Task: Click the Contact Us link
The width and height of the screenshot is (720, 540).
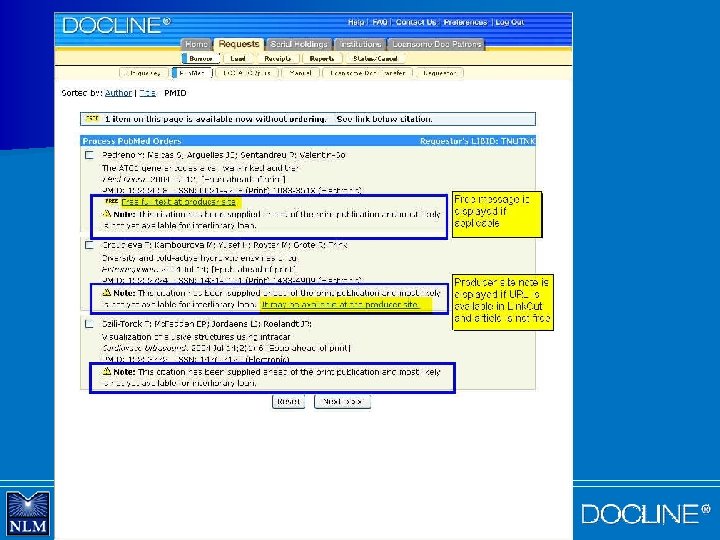Action: coord(416,22)
